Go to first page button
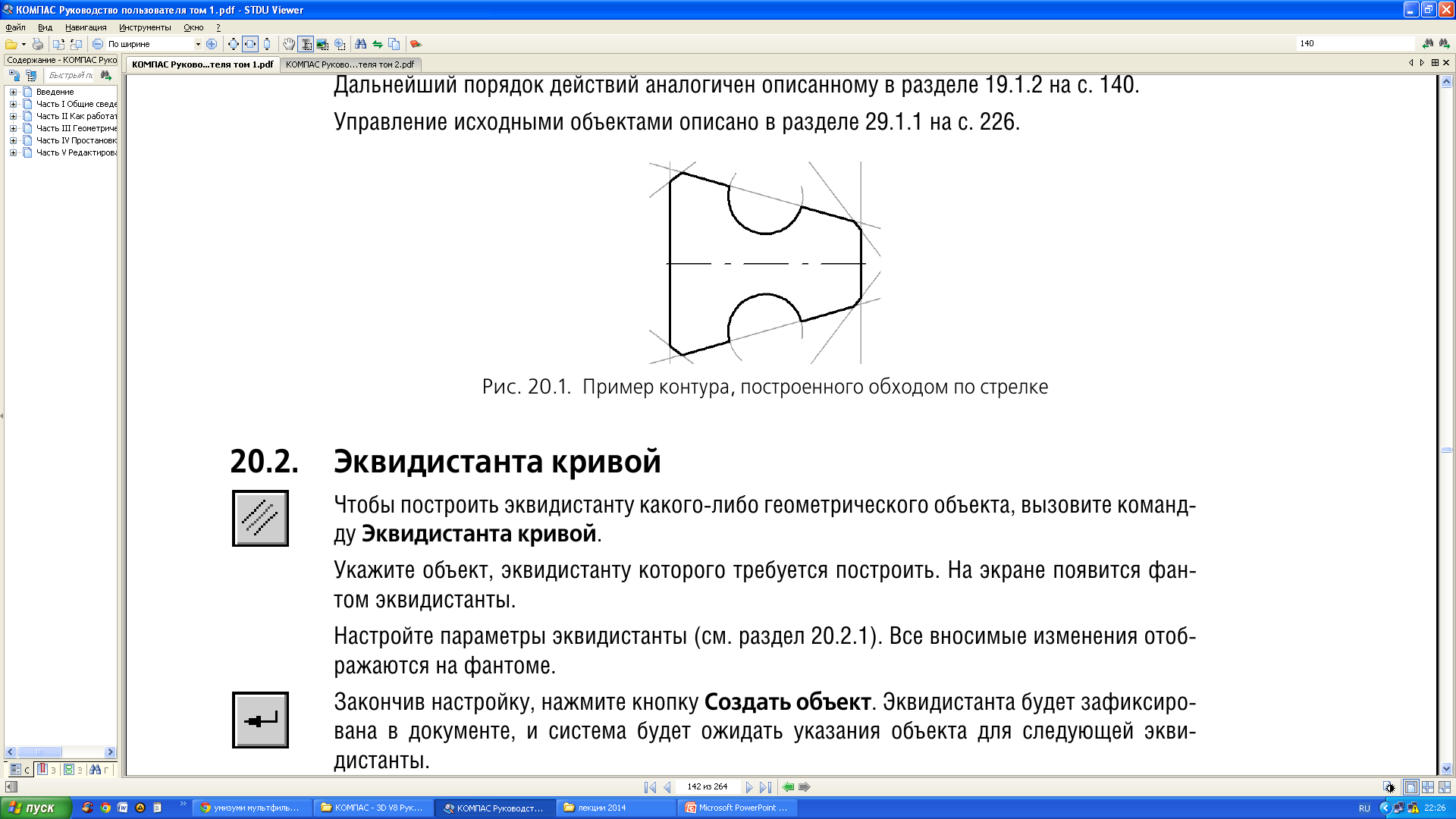Viewport: 1456px width, 819px height. click(x=650, y=787)
